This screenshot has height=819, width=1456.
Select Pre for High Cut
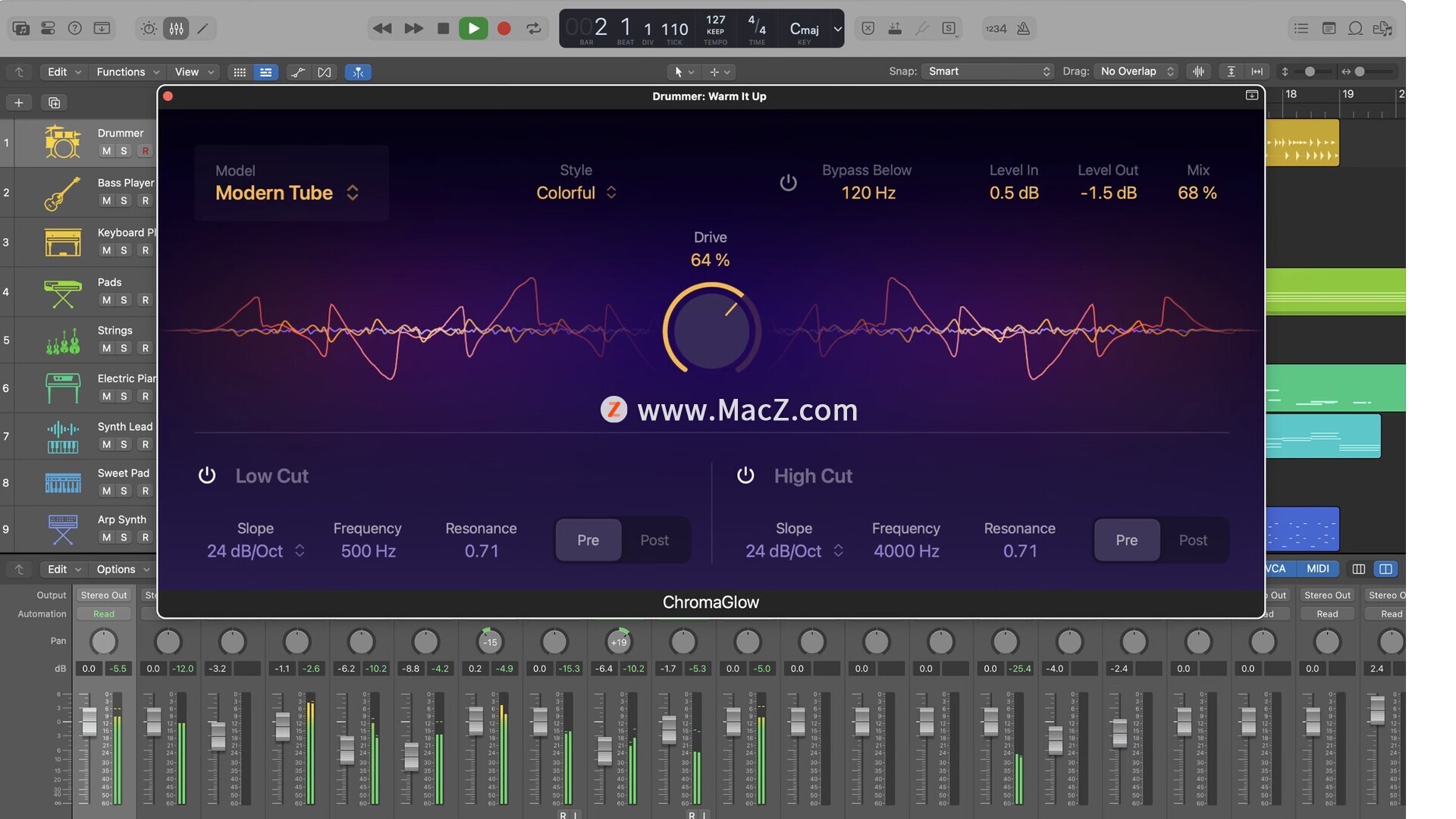(1127, 540)
